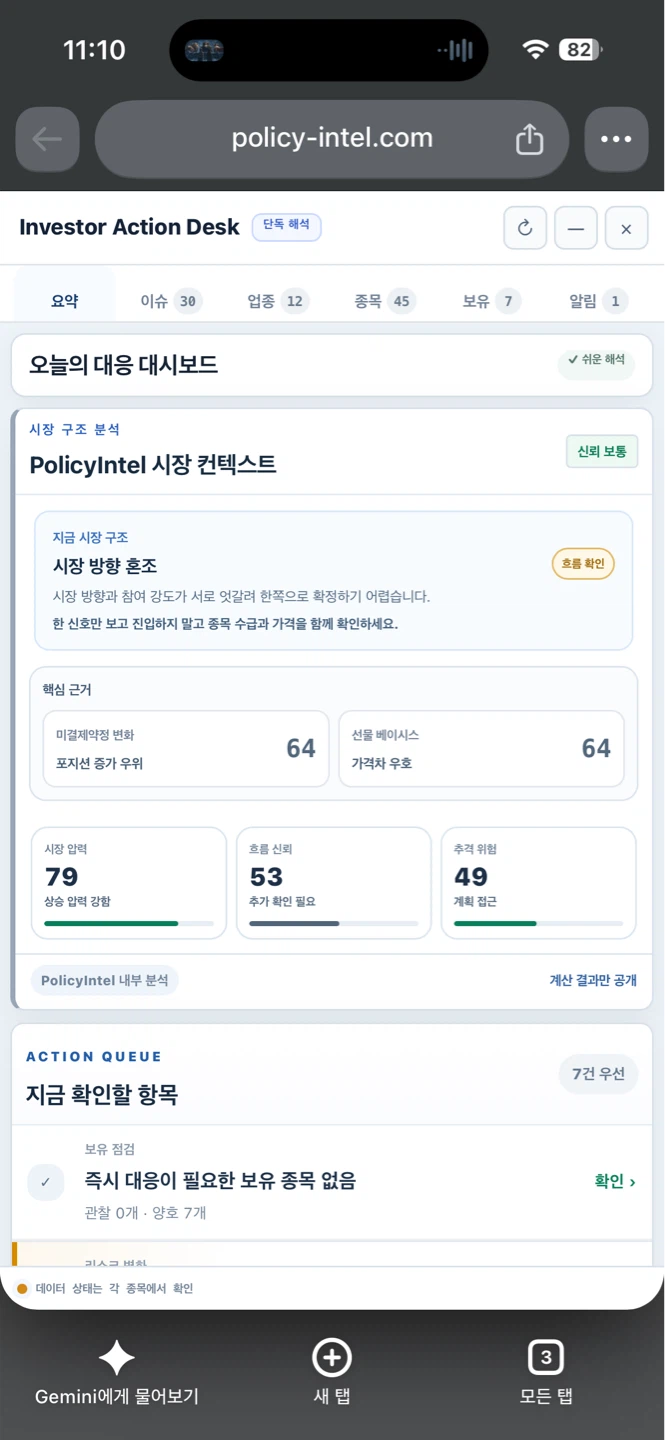The image size is (665, 1440).
Task: Toggle the 쉬운 해석 checkmark chip
Action: coord(596,360)
